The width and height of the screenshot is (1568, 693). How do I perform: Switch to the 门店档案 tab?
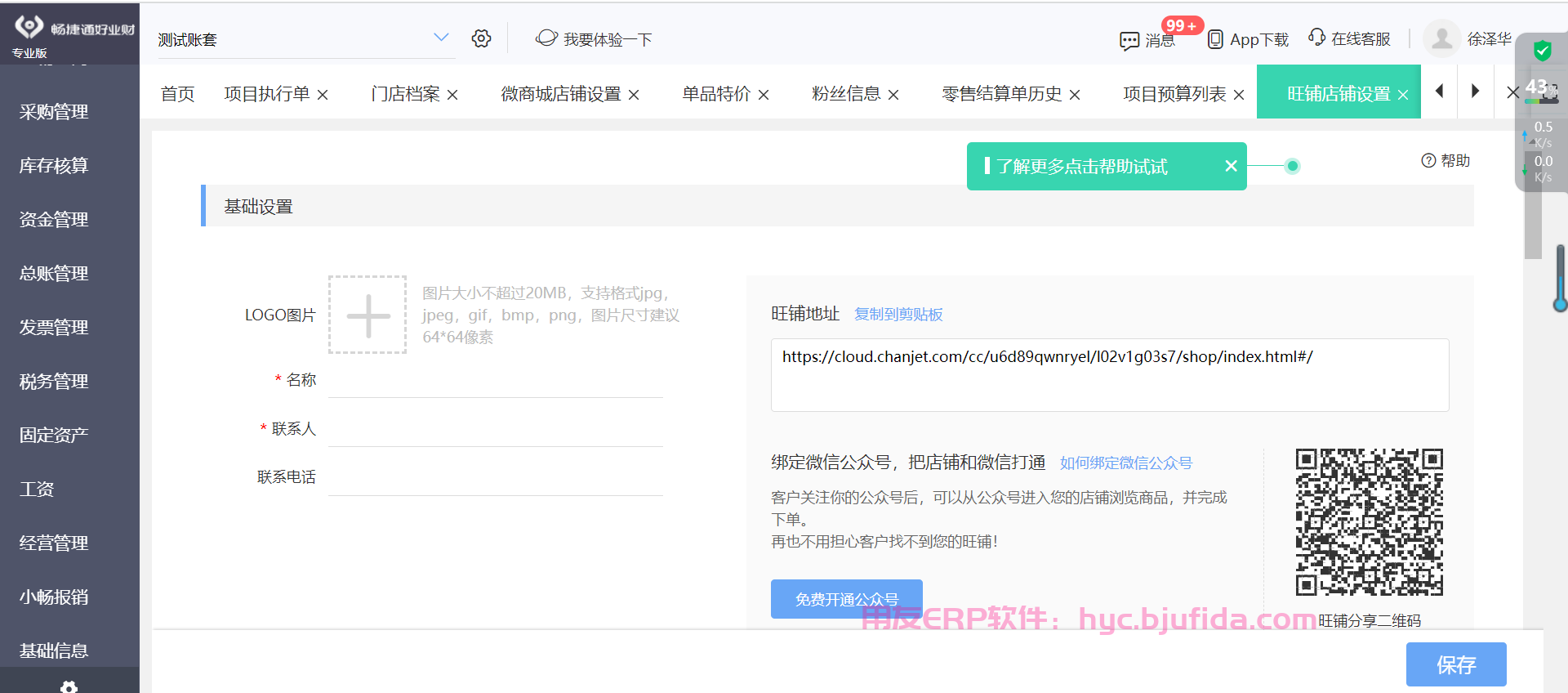click(x=405, y=94)
